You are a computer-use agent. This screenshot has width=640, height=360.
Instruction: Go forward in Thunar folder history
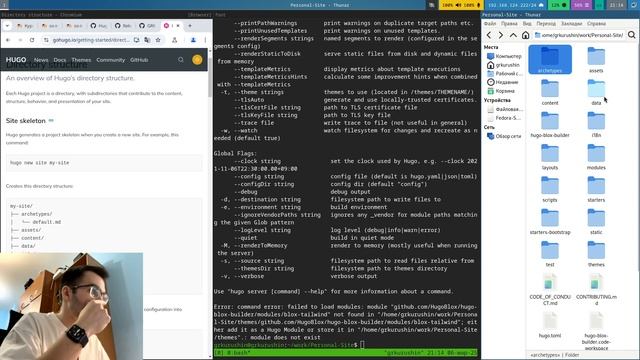pyautogui.click(x=501, y=35)
